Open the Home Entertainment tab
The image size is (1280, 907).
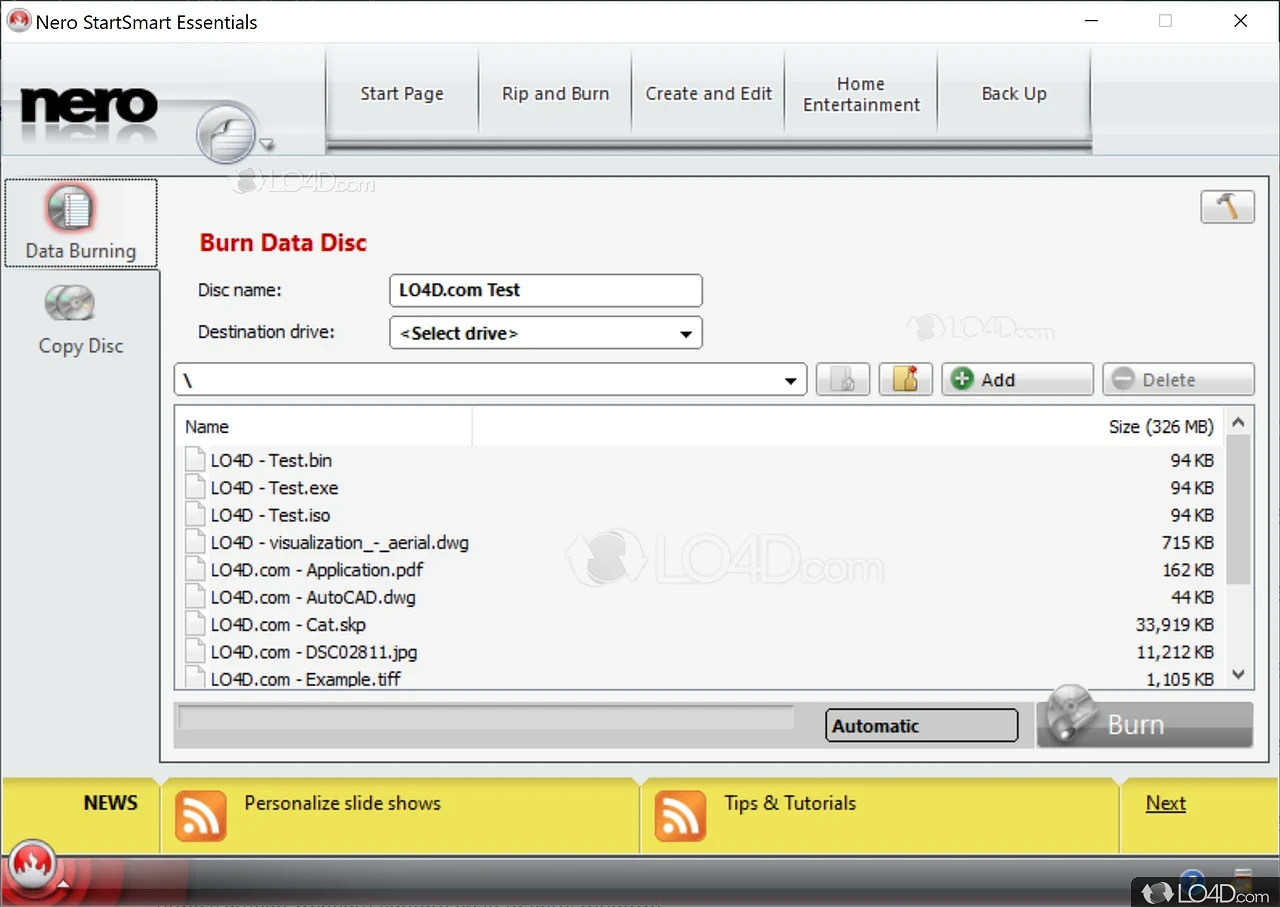tap(861, 94)
